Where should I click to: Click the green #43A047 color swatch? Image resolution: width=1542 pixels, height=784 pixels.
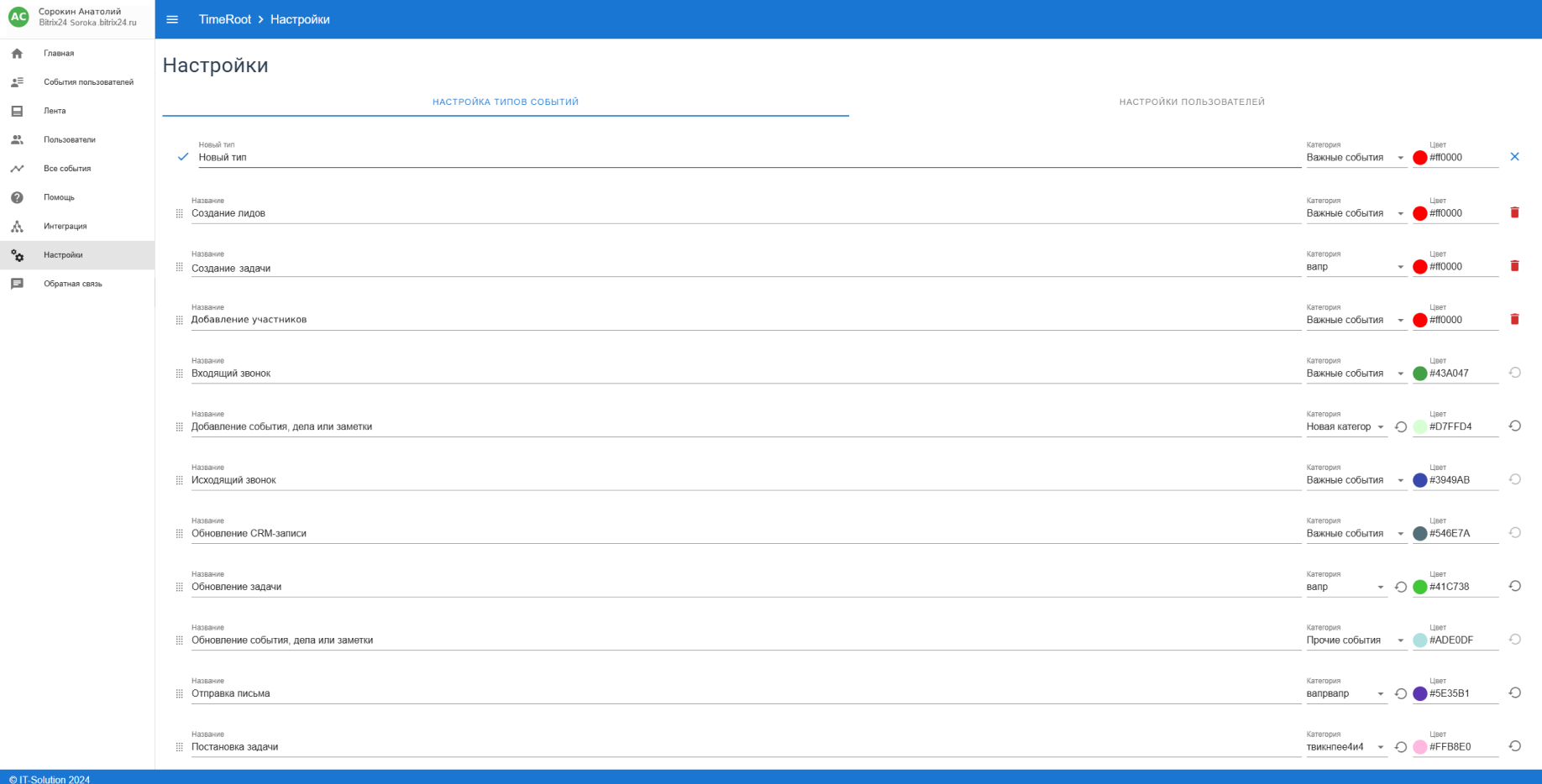coord(1419,374)
